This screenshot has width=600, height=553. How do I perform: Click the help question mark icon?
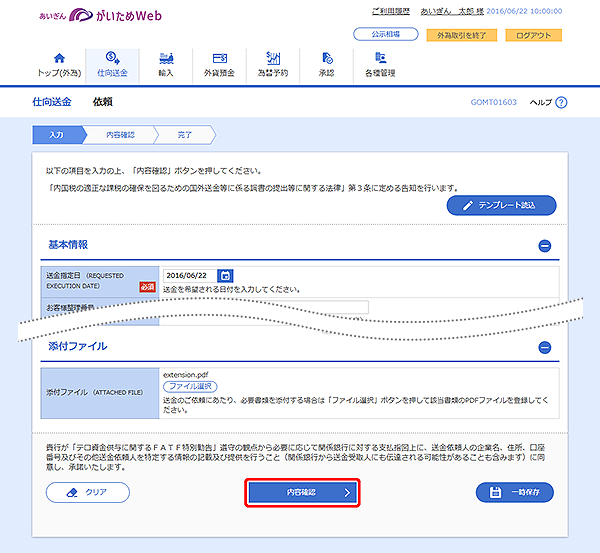point(561,103)
